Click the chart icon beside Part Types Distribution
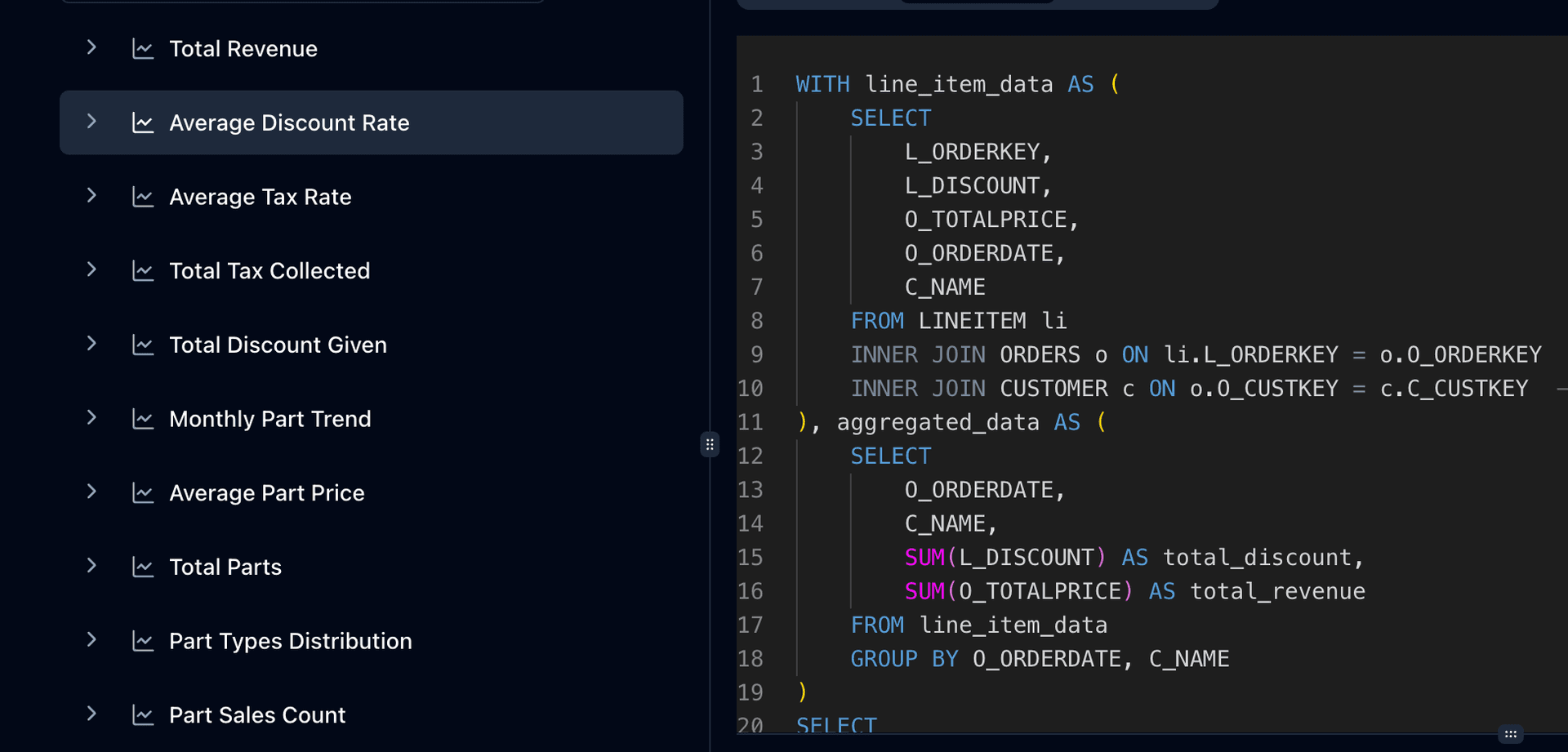Screen dimensions: 1568x752 pos(143,641)
